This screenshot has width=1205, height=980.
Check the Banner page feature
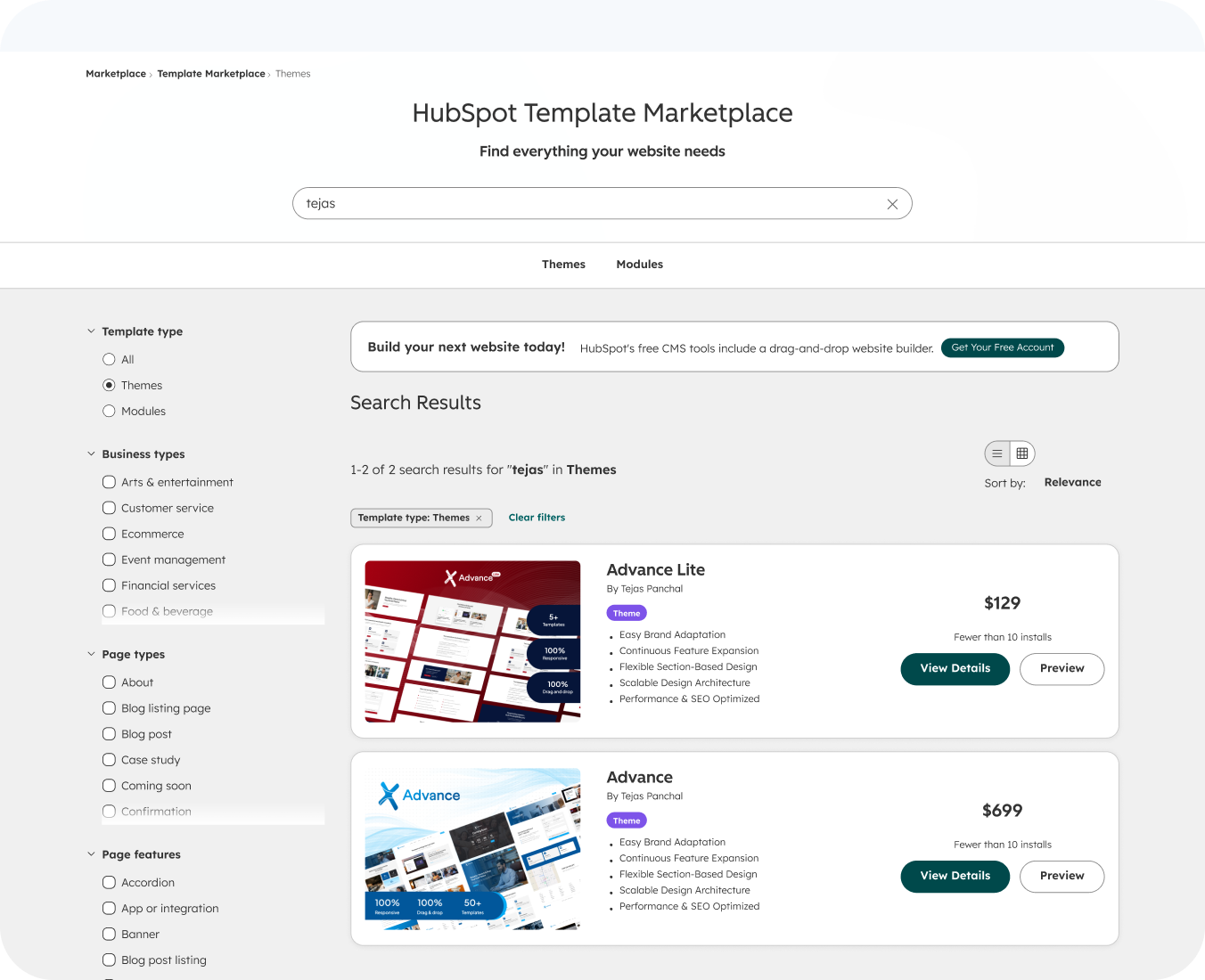109,934
